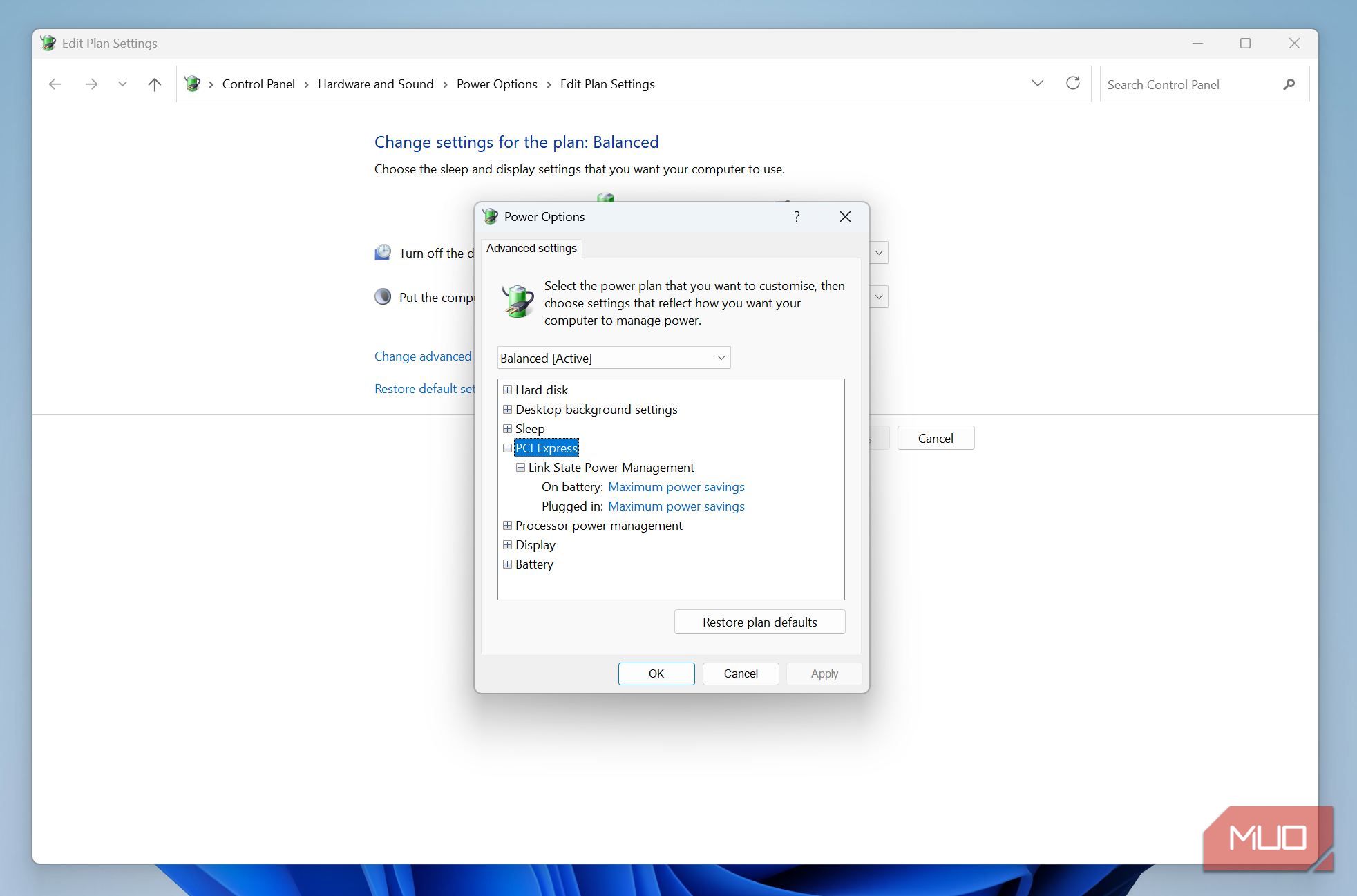The width and height of the screenshot is (1357, 896).
Task: Refresh the Control Panel address bar
Action: [x=1072, y=84]
